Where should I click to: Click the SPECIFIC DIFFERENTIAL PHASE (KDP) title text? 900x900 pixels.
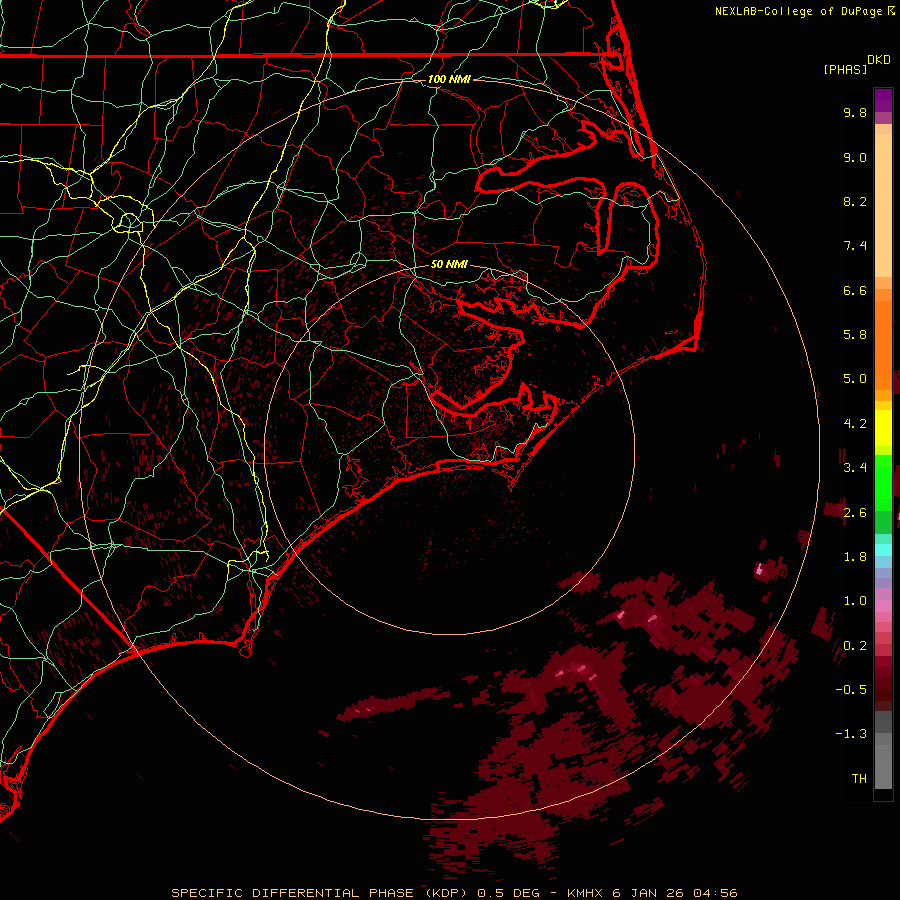pyautogui.click(x=319, y=893)
